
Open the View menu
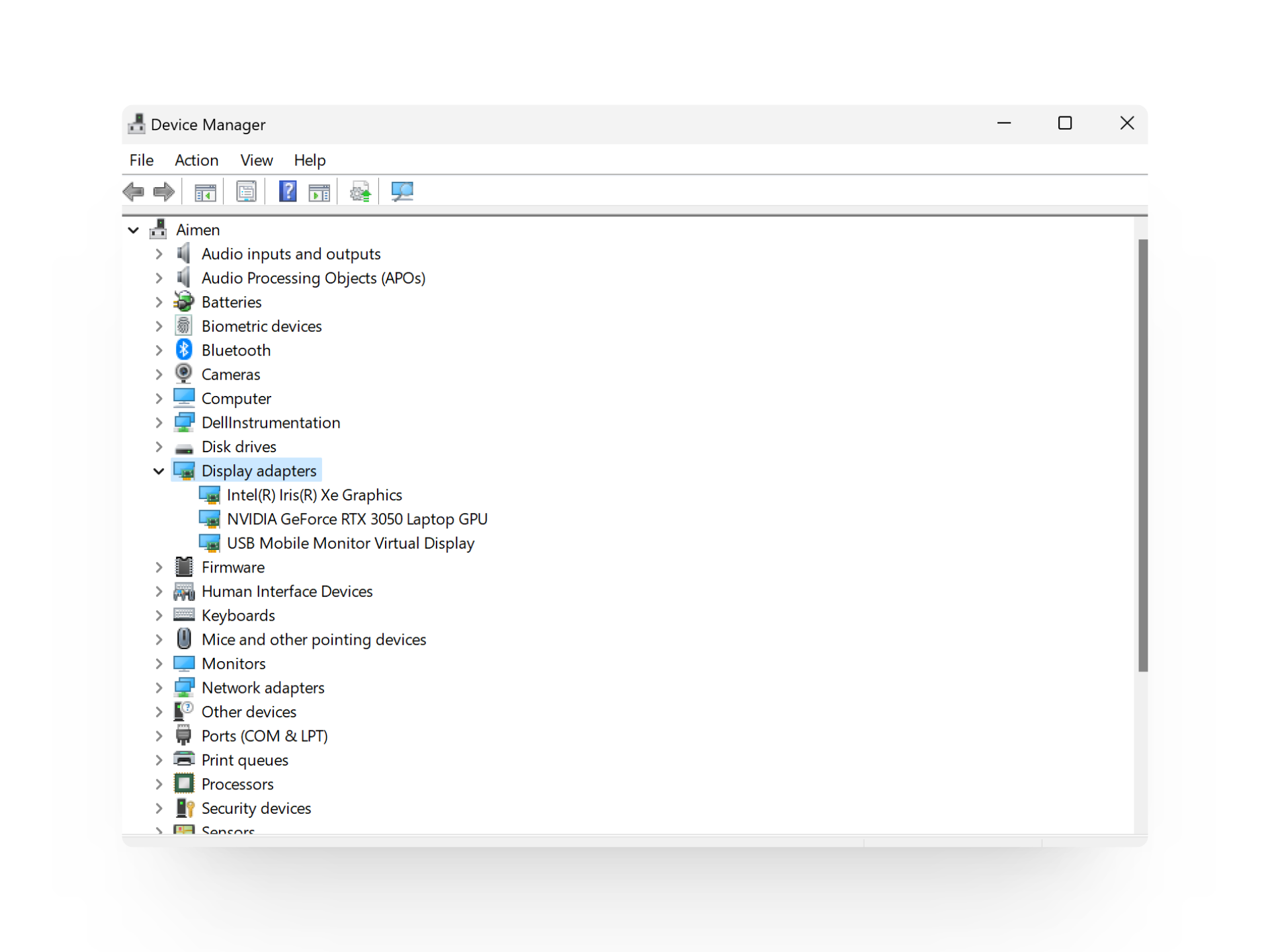[256, 160]
